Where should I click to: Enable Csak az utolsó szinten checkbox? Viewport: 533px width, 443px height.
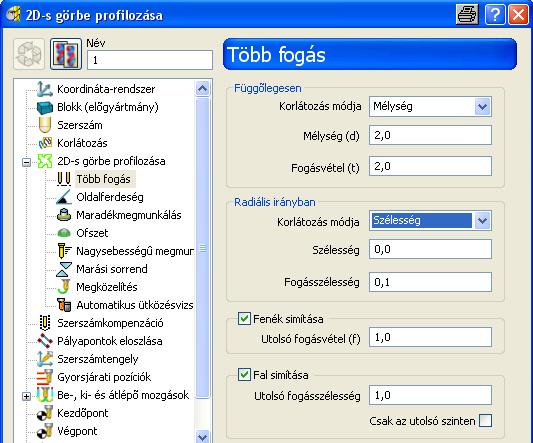[x=485, y=421]
